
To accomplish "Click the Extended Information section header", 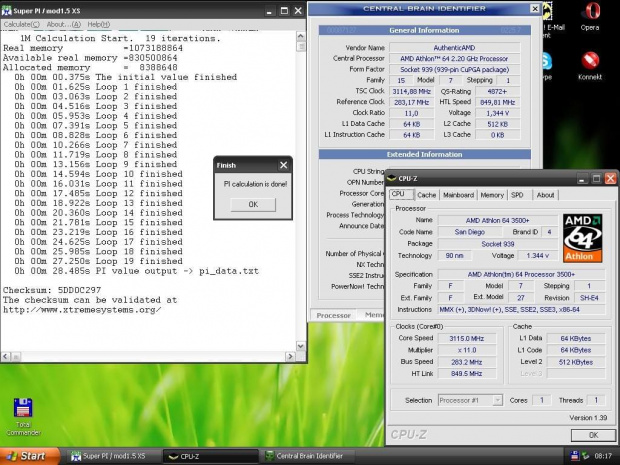I will click(424, 155).
